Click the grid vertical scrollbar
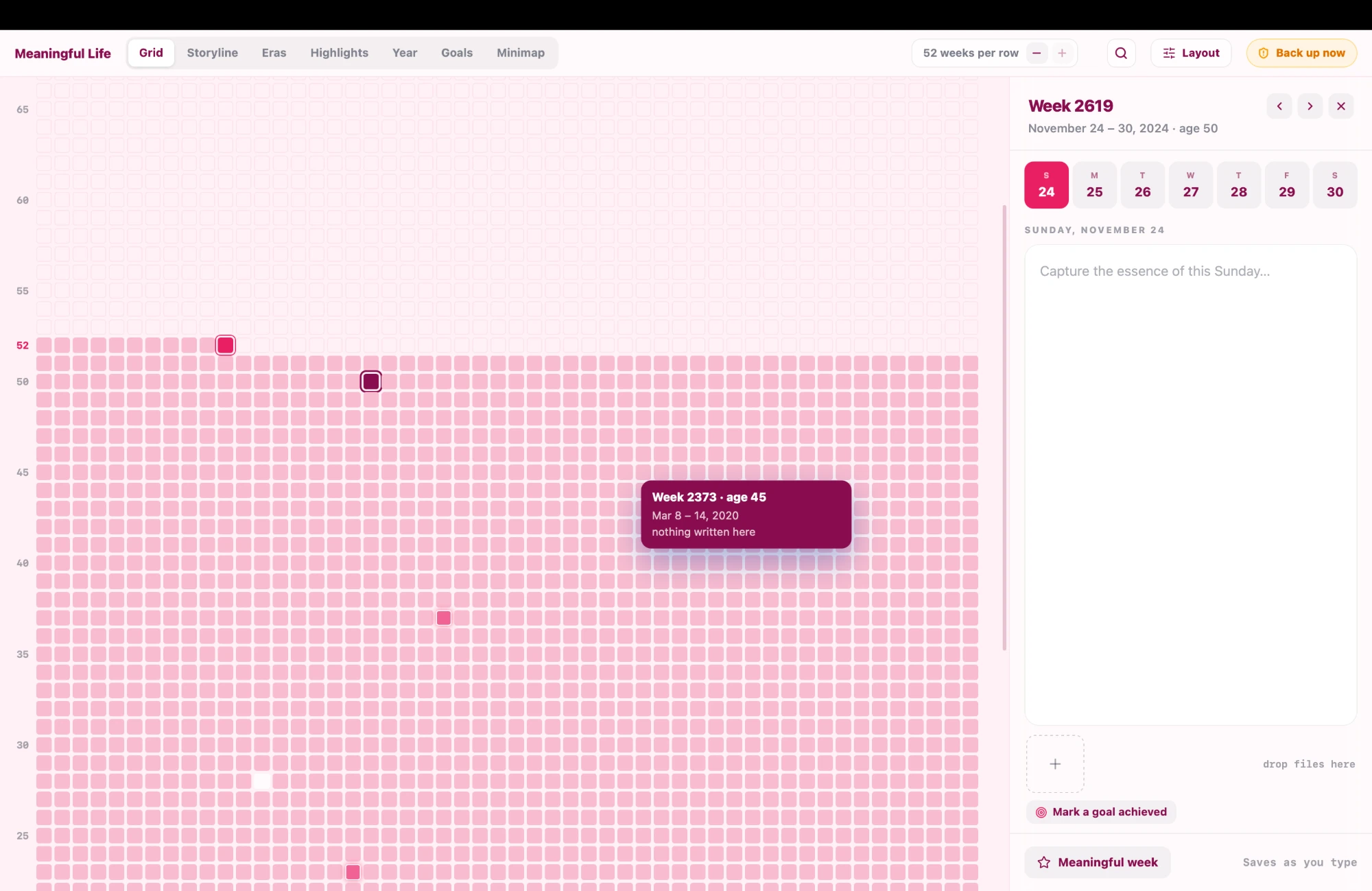The width and height of the screenshot is (1372, 891). [1004, 427]
